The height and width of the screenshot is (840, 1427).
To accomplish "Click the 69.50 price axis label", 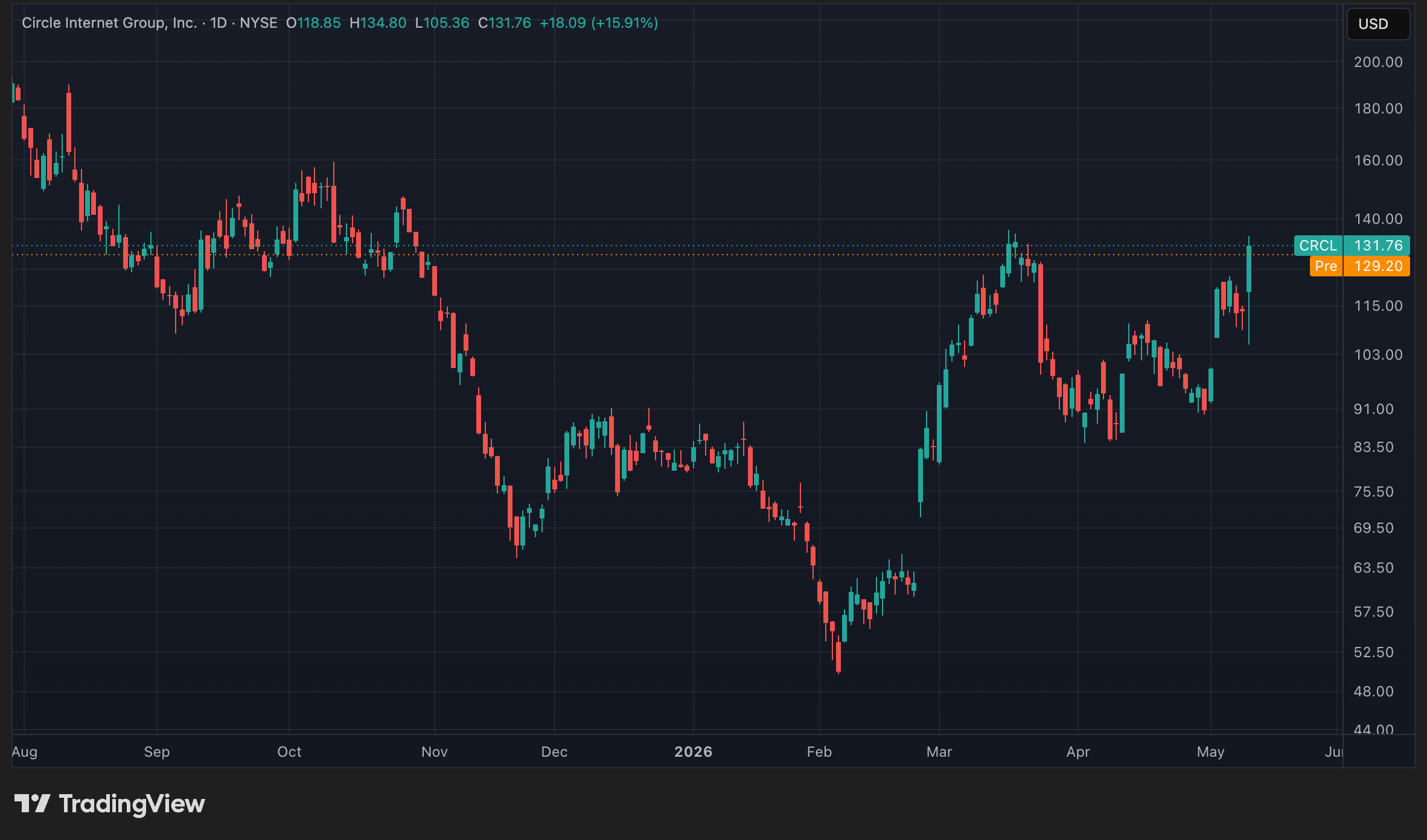I will [1374, 528].
